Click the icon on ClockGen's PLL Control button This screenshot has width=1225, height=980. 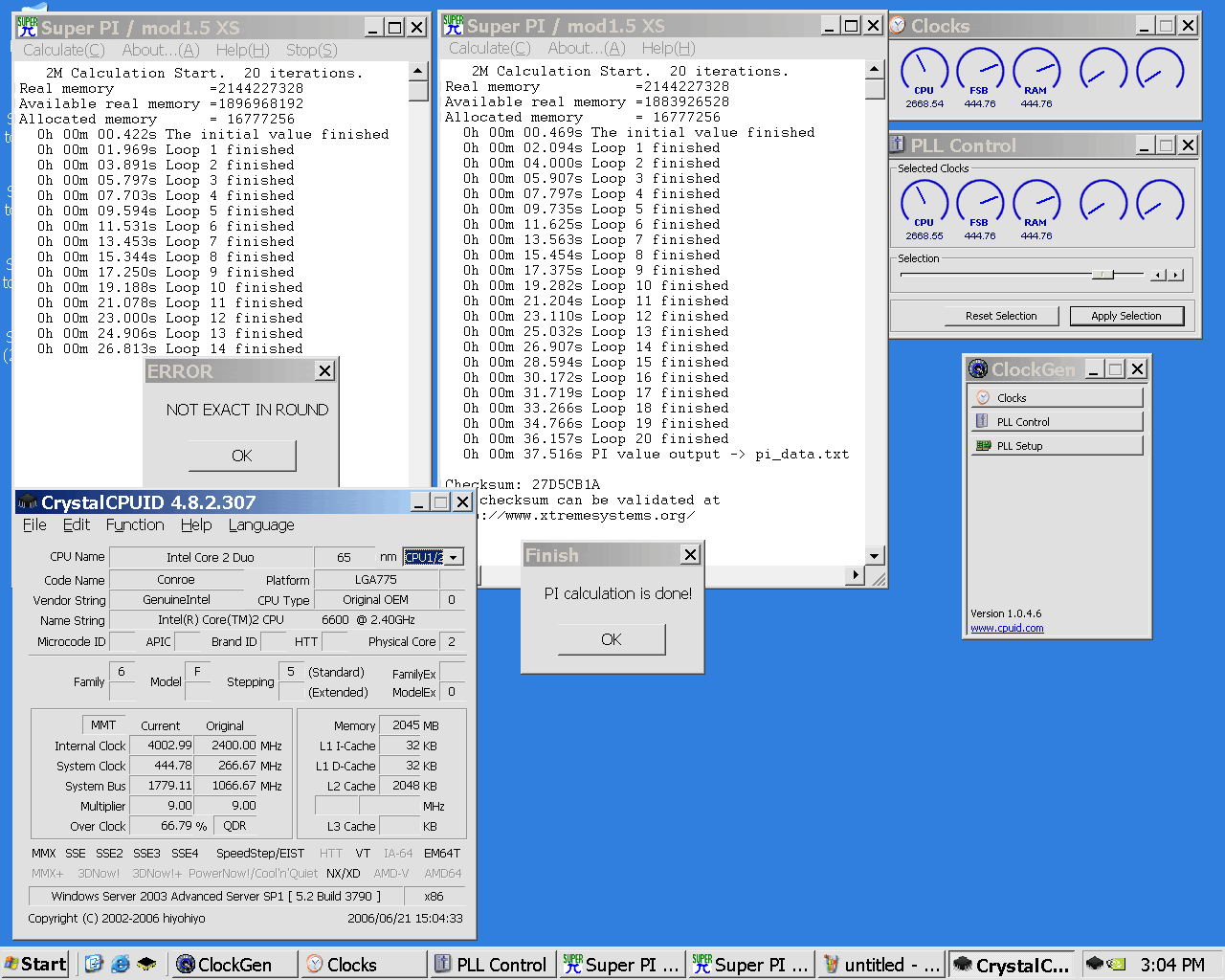pyautogui.click(x=983, y=421)
